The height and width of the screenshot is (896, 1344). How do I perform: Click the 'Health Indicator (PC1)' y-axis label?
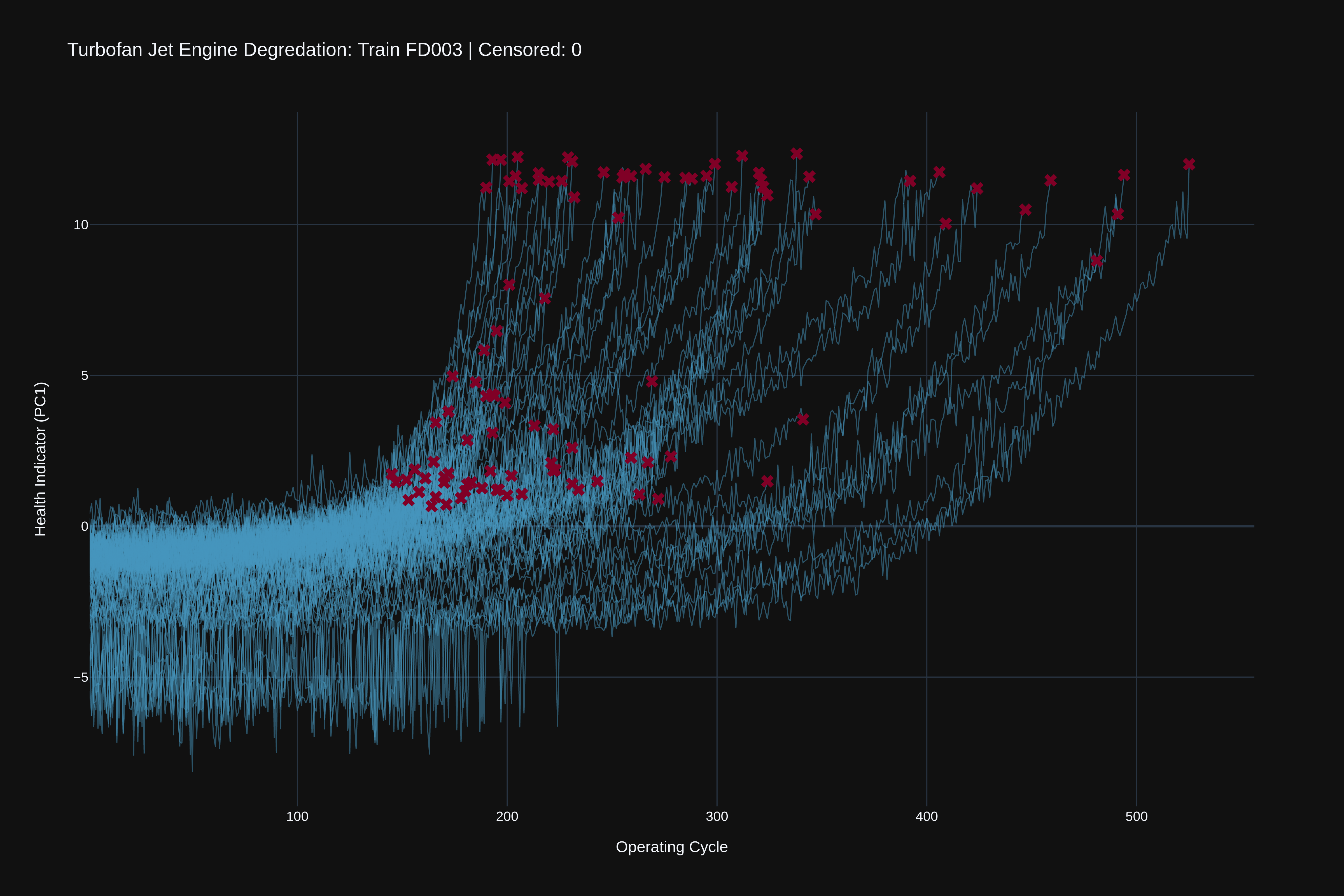tap(40, 459)
